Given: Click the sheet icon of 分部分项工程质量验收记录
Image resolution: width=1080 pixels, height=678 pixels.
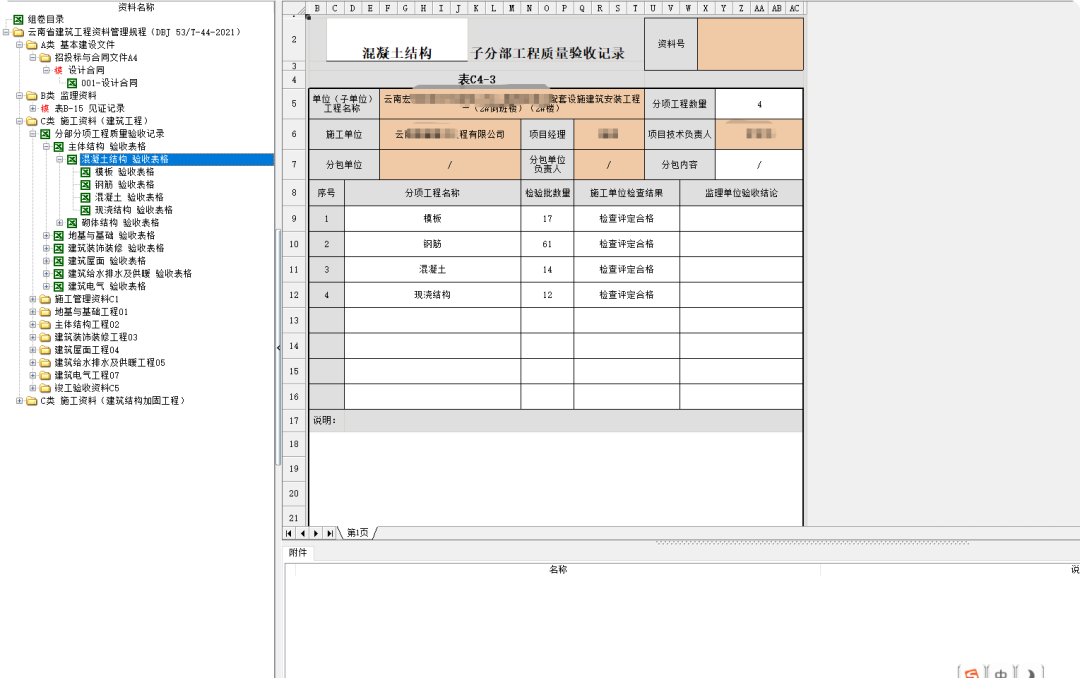Looking at the screenshot, I should [45, 134].
